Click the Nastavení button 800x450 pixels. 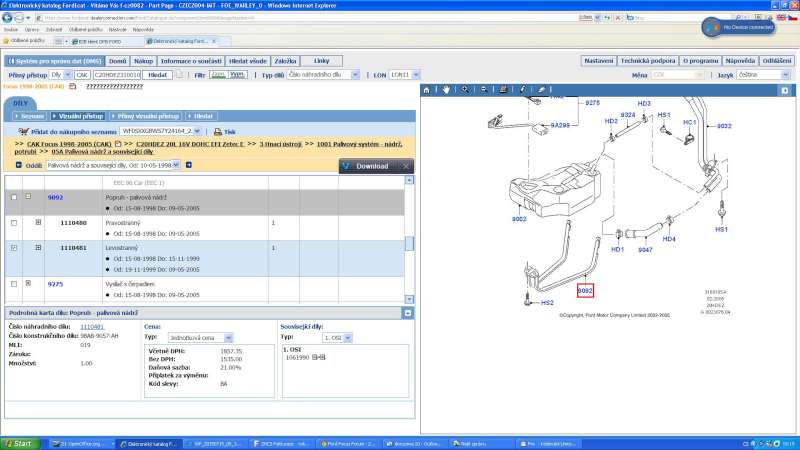point(598,61)
